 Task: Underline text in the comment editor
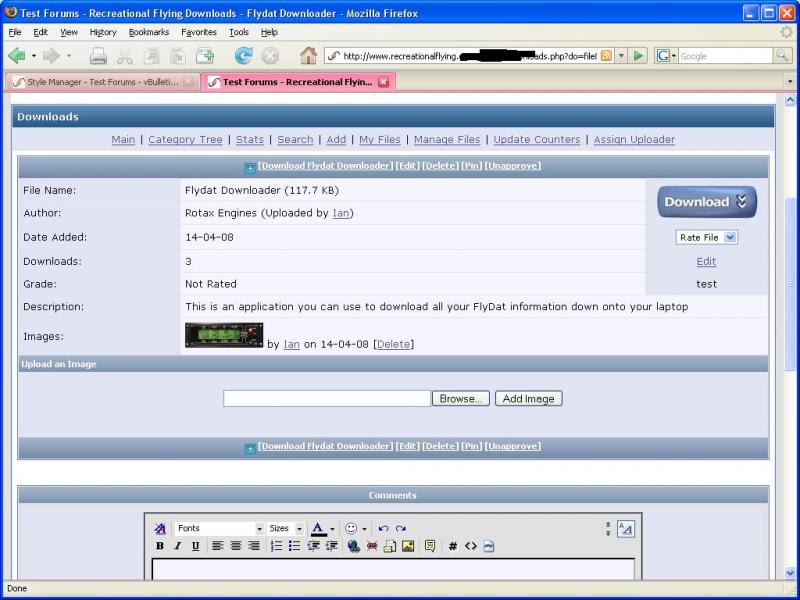pos(195,546)
